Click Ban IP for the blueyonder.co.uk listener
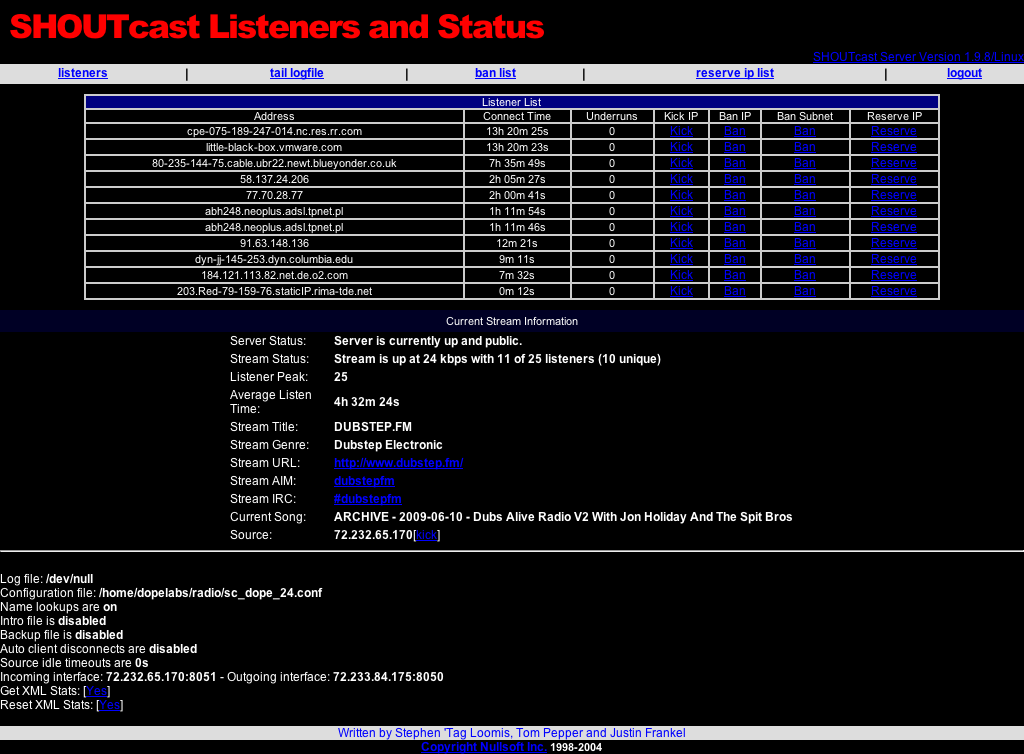This screenshot has width=1024, height=754. [735, 163]
